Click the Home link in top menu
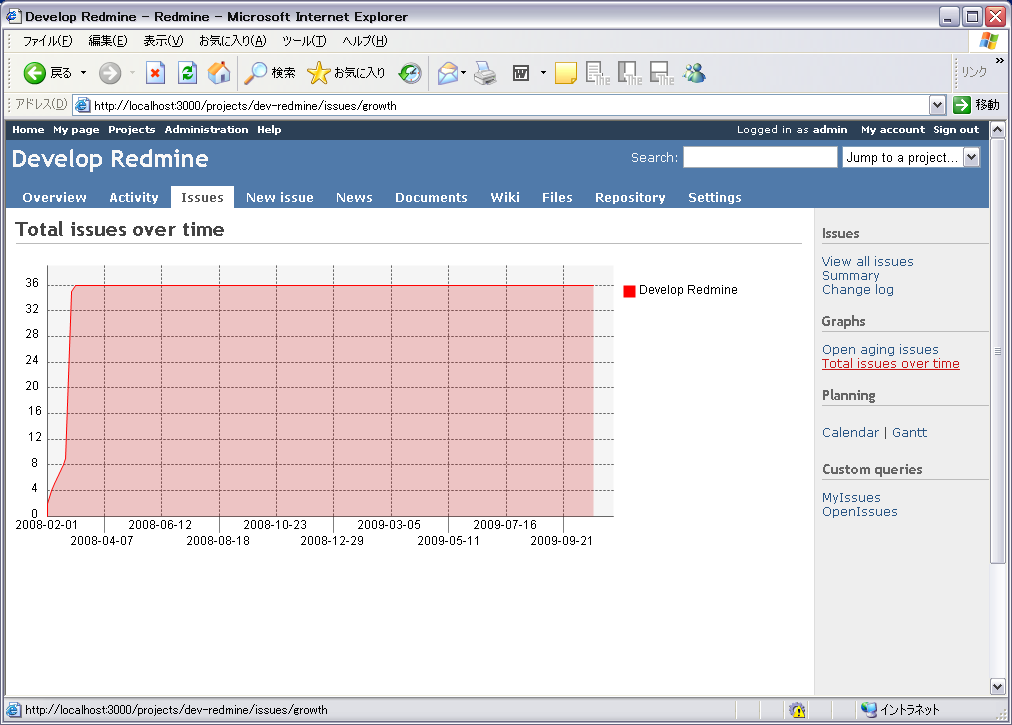 [28, 130]
